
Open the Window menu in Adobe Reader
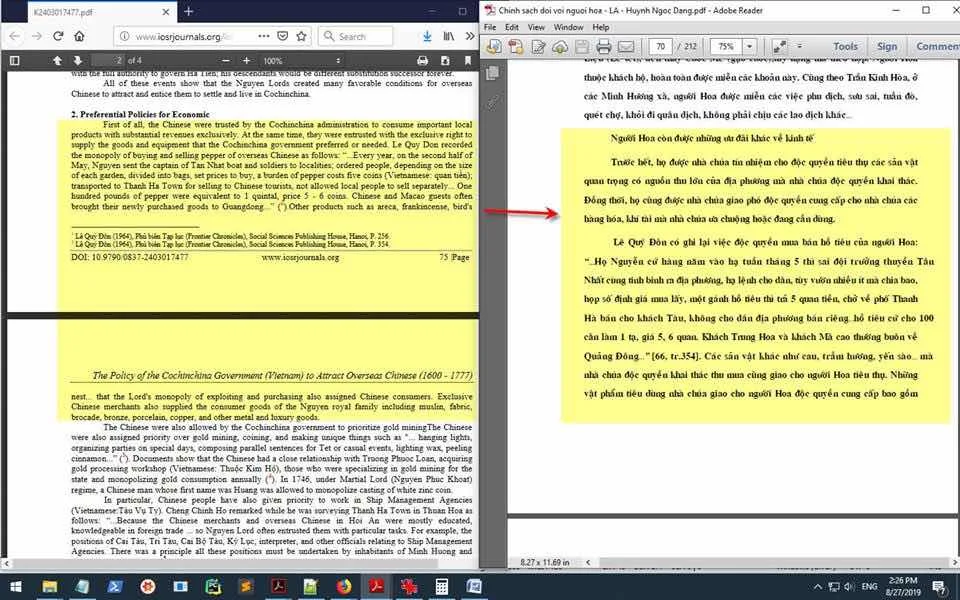[x=568, y=27]
